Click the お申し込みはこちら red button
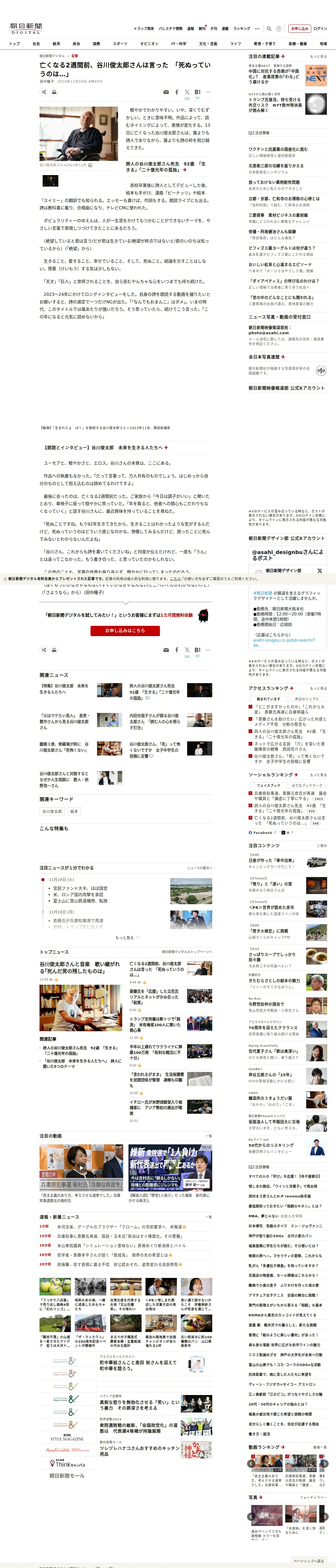Viewport: 336px width, 1568px height. pyautogui.click(x=125, y=631)
